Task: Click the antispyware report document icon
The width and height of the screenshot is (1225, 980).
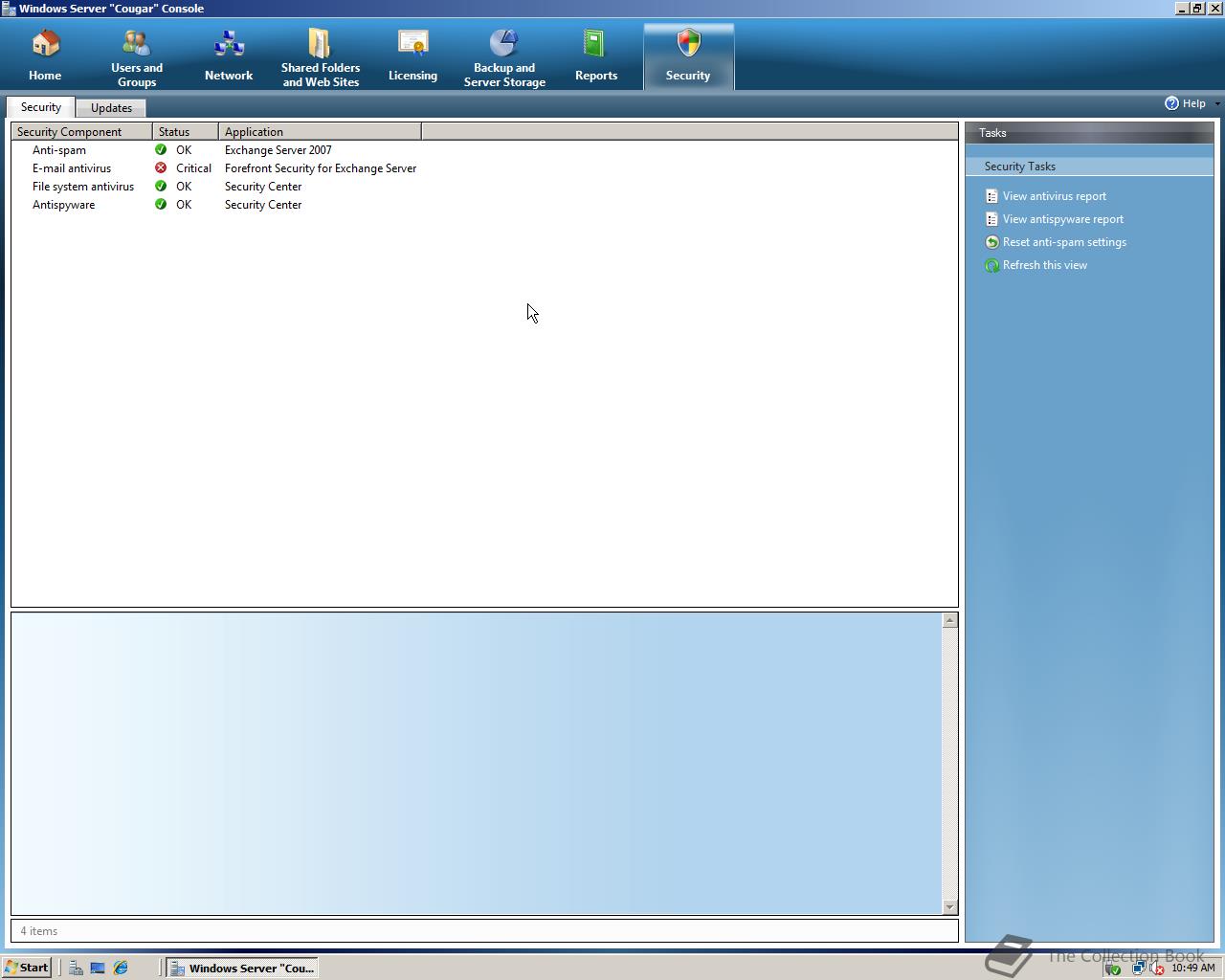Action: coord(991,219)
